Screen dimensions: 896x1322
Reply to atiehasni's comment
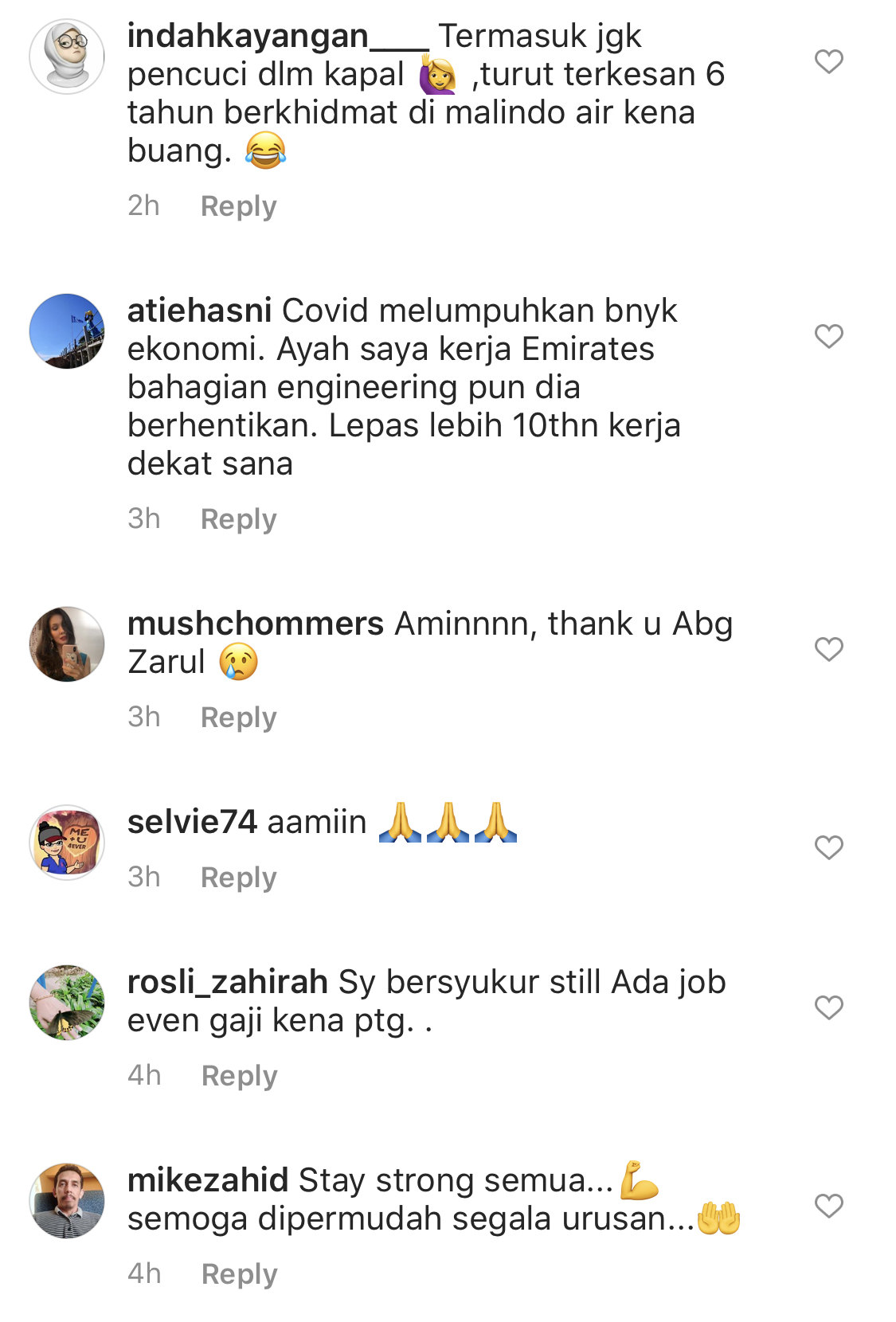(238, 519)
